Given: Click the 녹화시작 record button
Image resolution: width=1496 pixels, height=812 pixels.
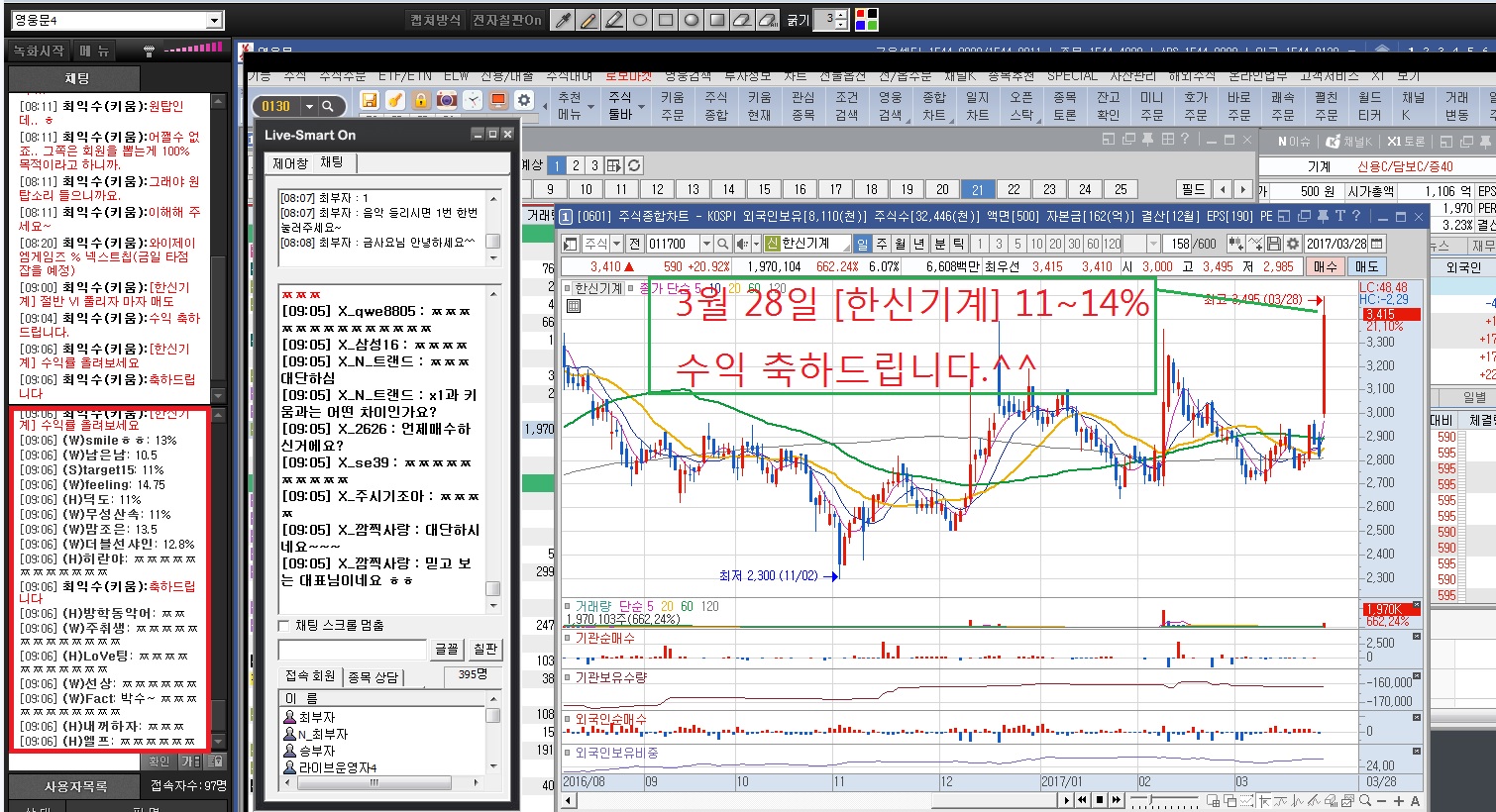Looking at the screenshot, I should tap(39, 51).
